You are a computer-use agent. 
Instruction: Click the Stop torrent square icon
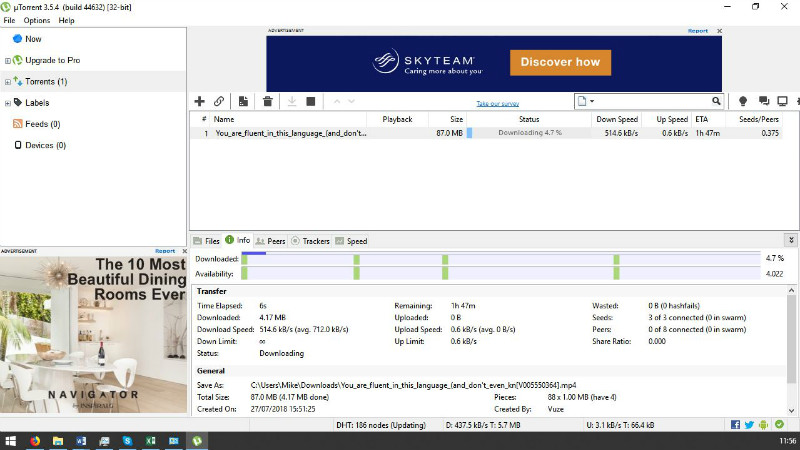[311, 101]
